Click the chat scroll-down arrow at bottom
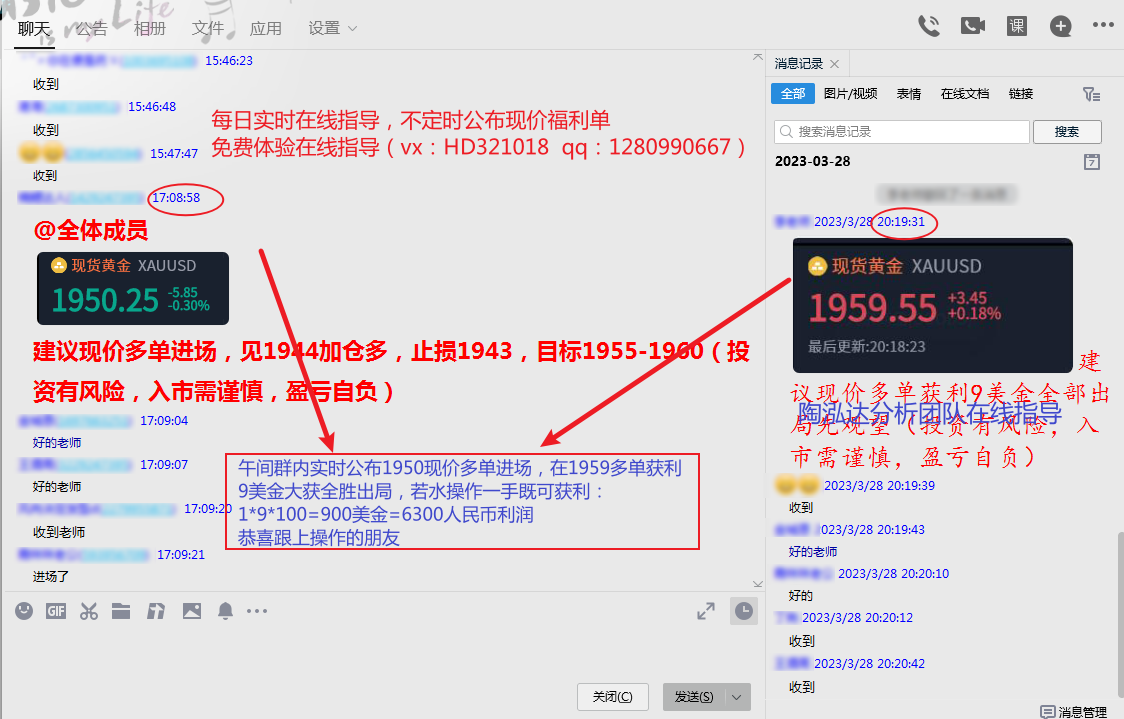Screen dimensions: 1124x719 tap(758, 584)
